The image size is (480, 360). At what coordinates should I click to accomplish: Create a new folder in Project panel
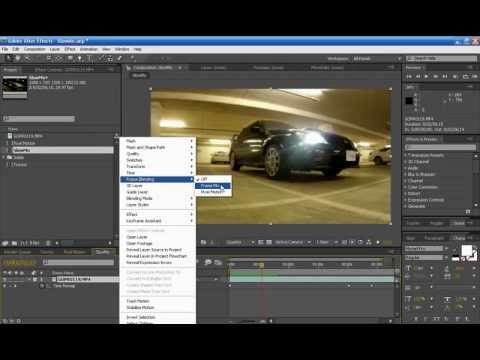[x=14, y=243]
